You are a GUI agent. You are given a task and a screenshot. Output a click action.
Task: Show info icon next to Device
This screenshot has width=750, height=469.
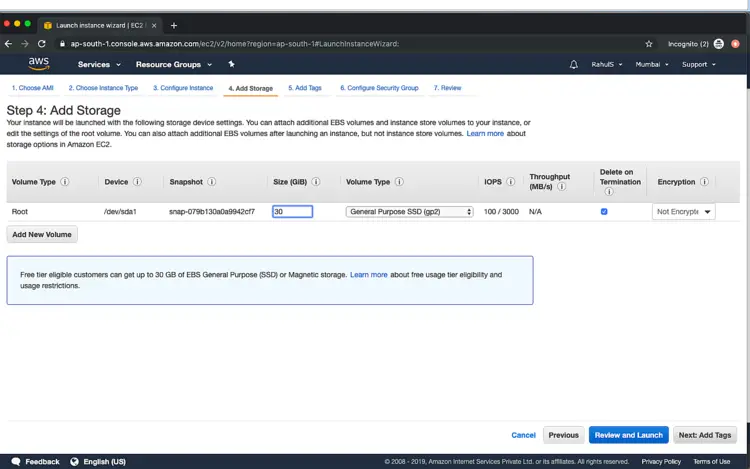137,182
